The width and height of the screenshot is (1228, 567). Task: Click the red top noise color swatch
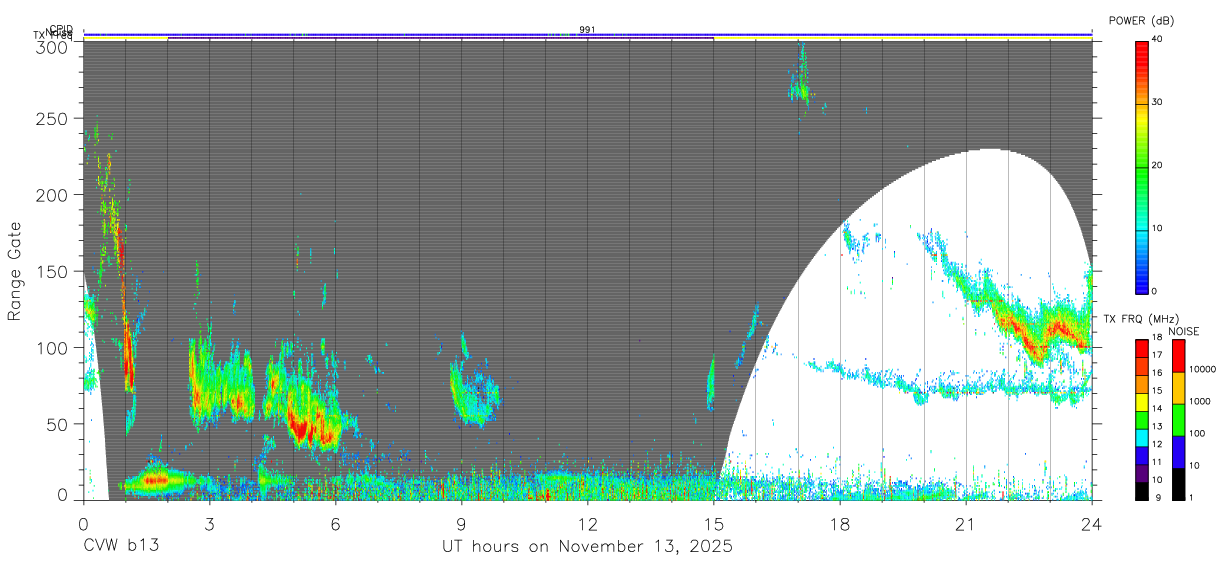click(x=1179, y=356)
